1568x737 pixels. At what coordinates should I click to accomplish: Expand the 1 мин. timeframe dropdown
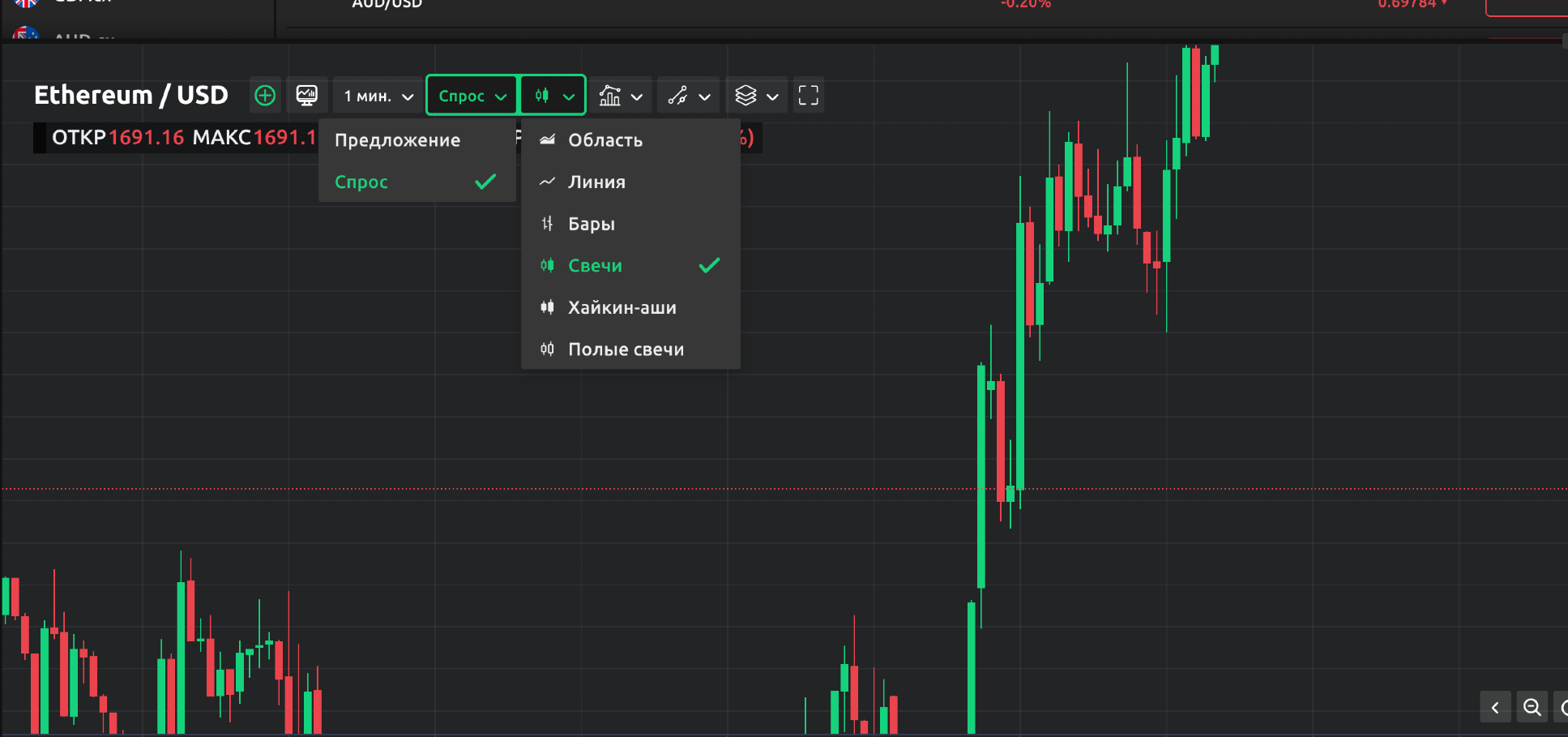click(x=378, y=96)
